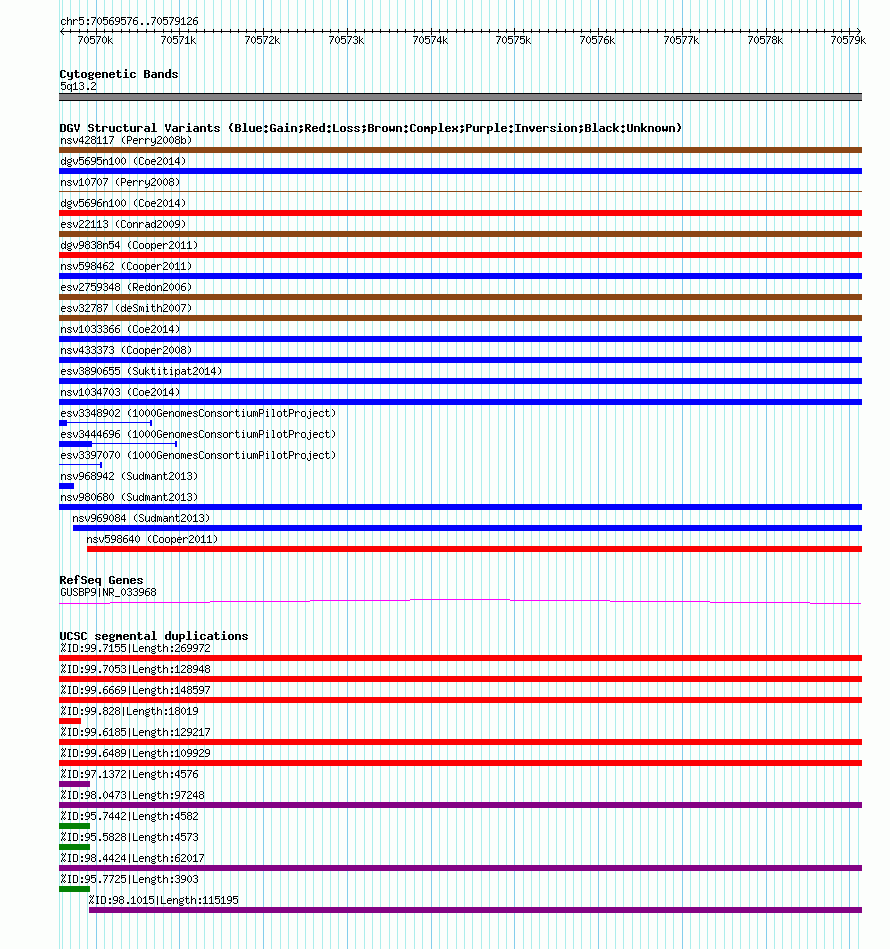Image resolution: width=890 pixels, height=949 pixels.
Task: Open duplication %ID:99.7155|Length:269972
Action: [x=135, y=648]
